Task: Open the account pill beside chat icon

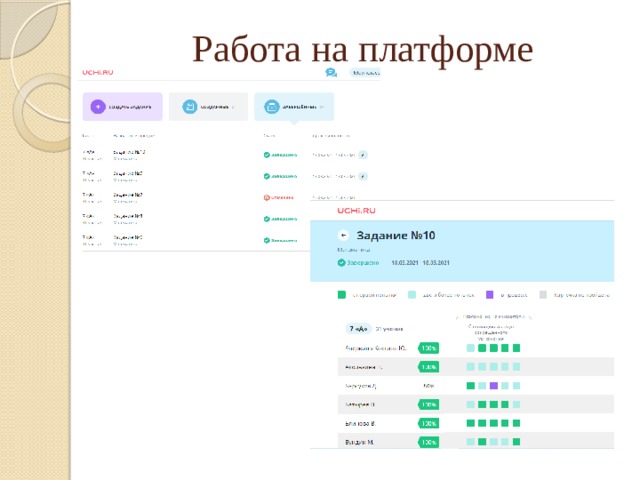Action: (365, 73)
